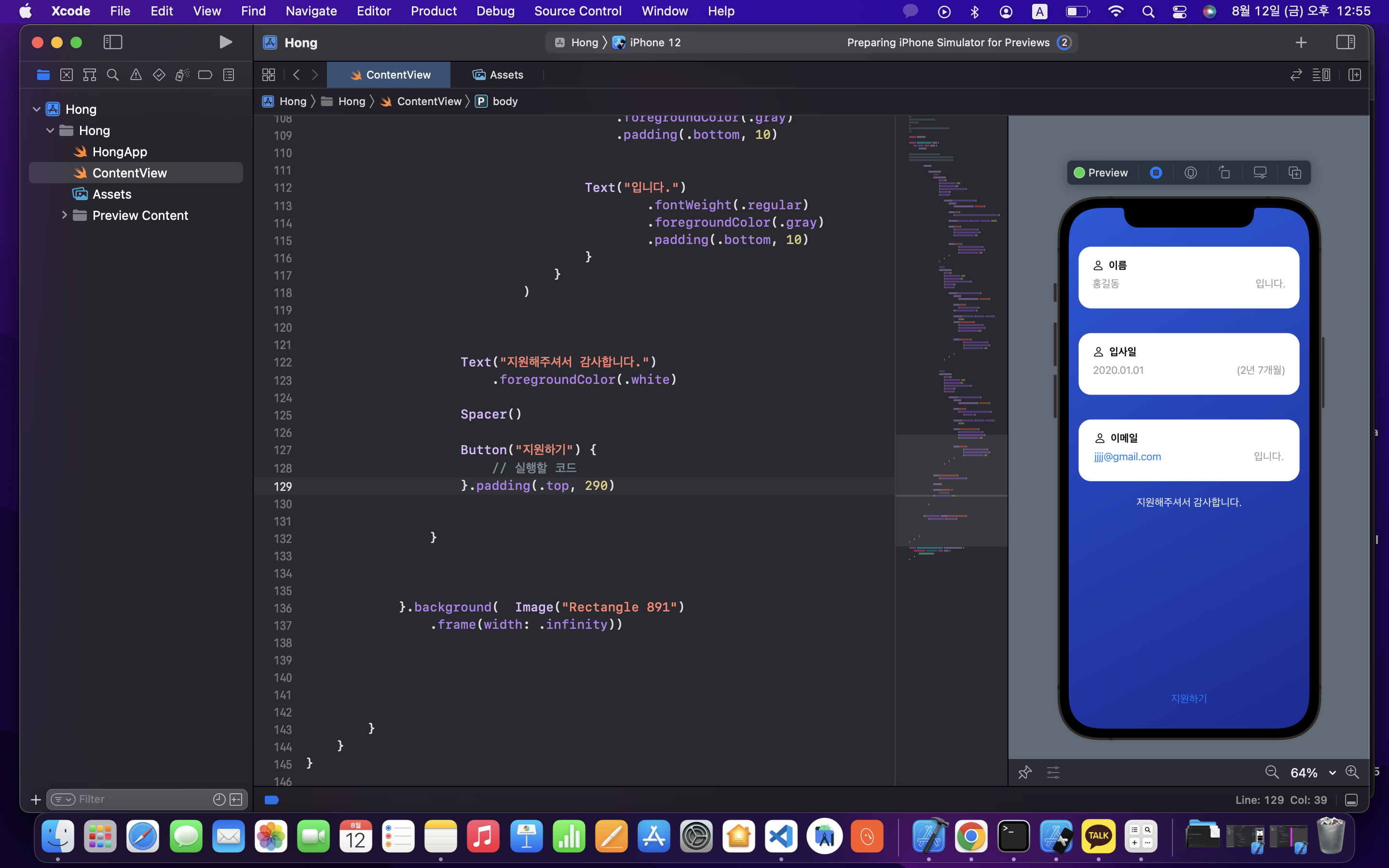Open the Find navigator magnifier icon
Viewport: 1389px width, 868px height.
(112, 75)
